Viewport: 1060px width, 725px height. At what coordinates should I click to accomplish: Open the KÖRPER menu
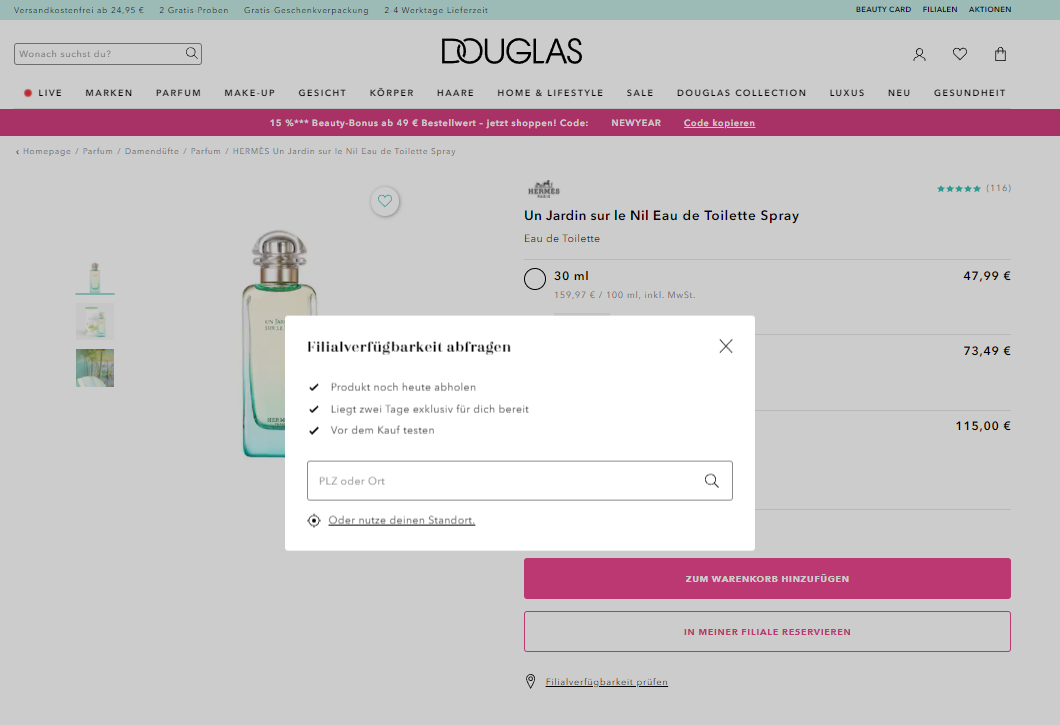[391, 93]
